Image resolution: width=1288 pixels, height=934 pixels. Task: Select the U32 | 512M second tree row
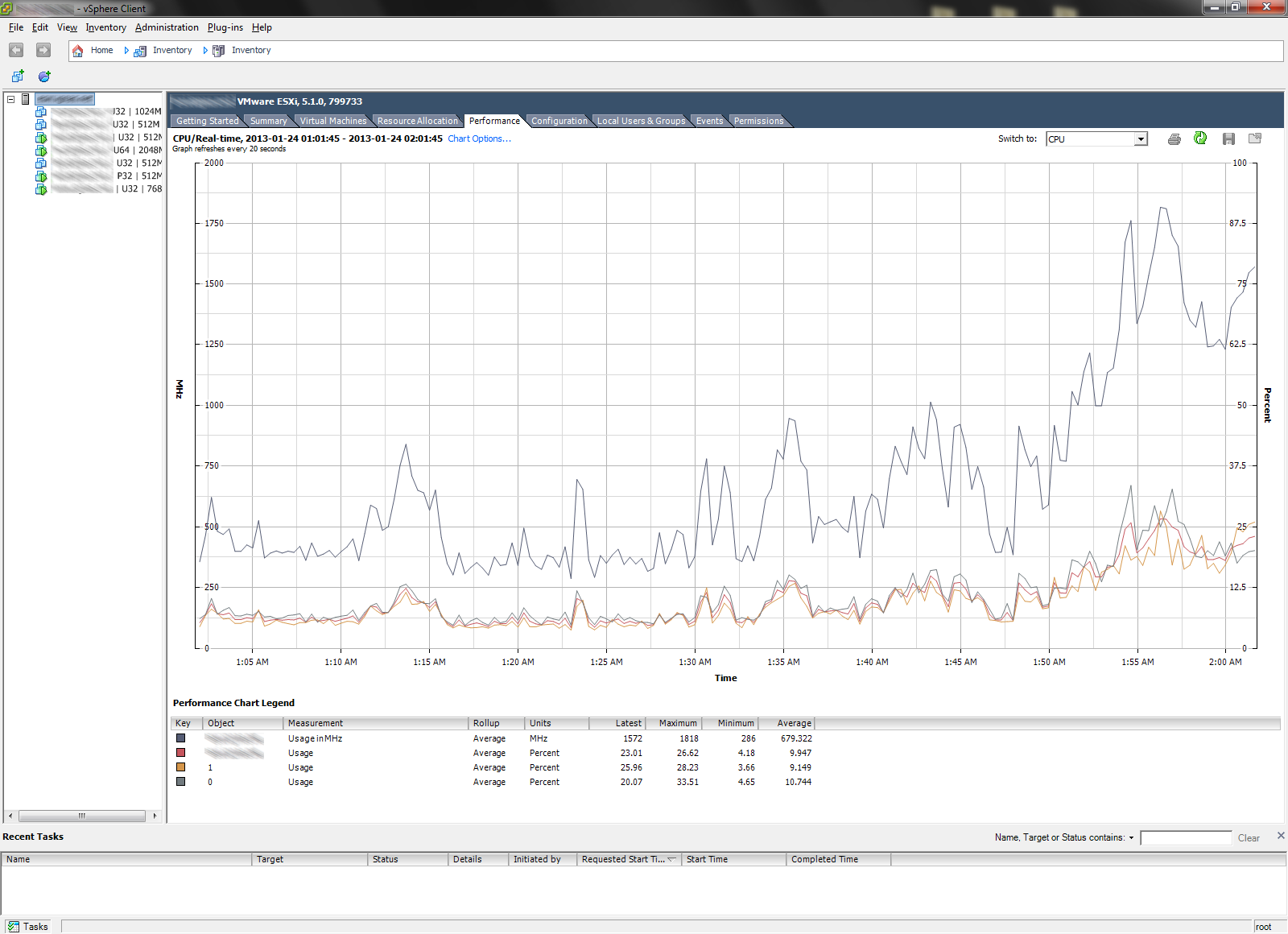point(98,125)
